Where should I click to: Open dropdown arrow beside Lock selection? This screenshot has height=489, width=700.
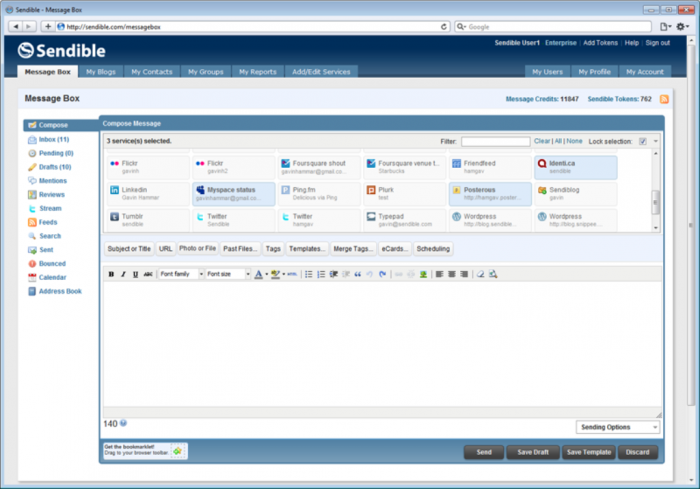pyautogui.click(x=655, y=141)
